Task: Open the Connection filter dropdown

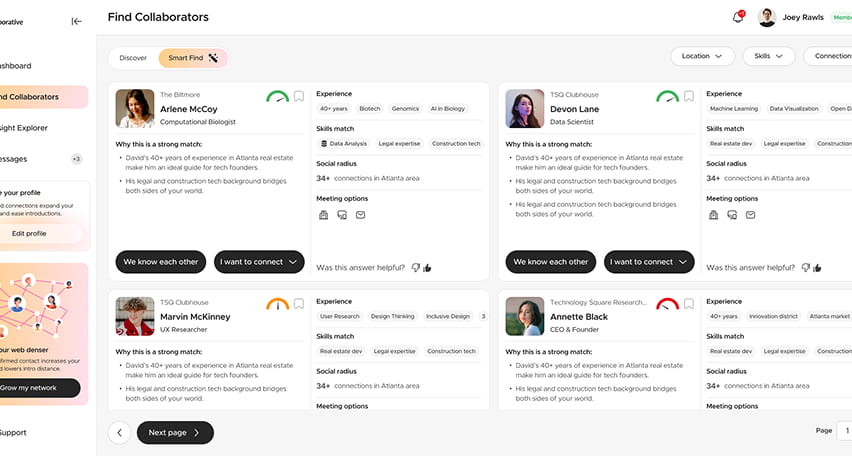Action: (828, 56)
